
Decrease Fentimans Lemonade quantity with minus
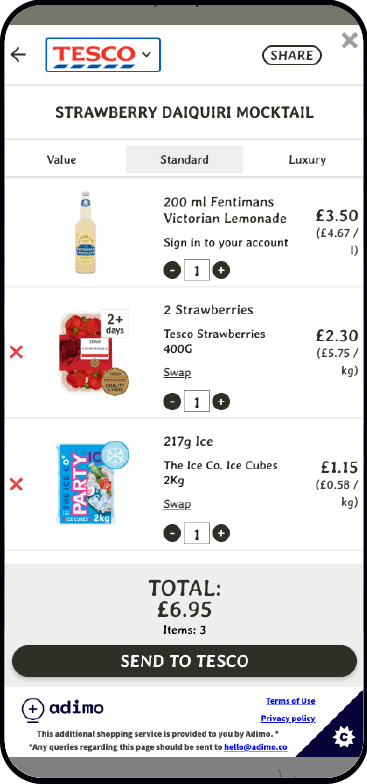pyautogui.click(x=172, y=270)
